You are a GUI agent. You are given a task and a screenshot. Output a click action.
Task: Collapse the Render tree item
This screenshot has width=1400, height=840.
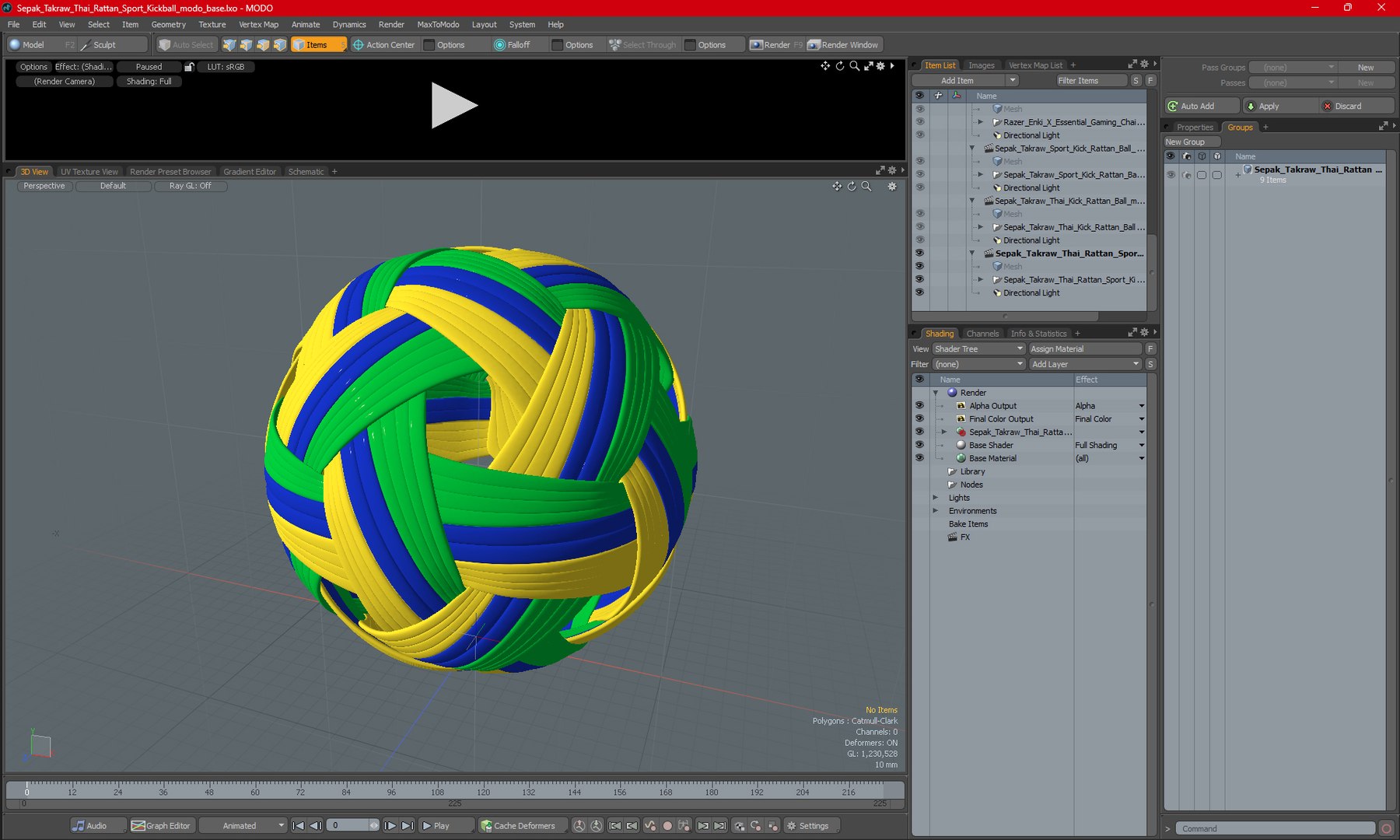click(936, 393)
